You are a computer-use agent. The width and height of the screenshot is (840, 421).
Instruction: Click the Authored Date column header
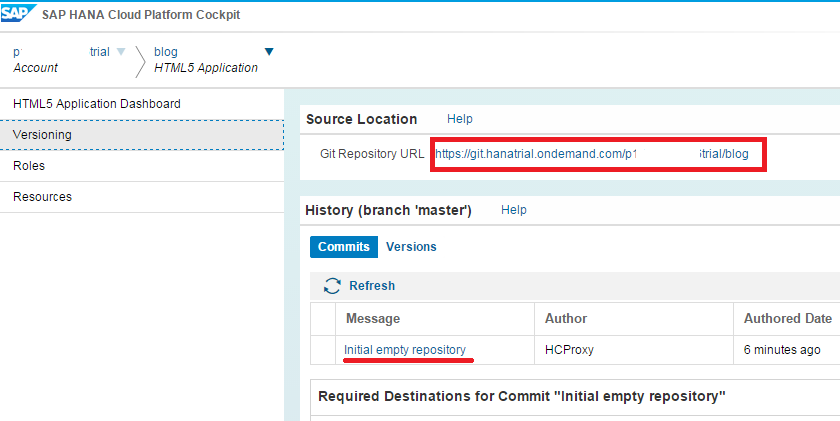click(787, 319)
